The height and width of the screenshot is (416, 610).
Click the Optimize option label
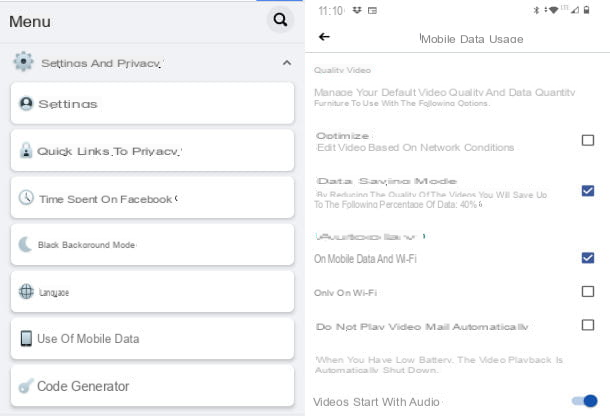pyautogui.click(x=342, y=136)
